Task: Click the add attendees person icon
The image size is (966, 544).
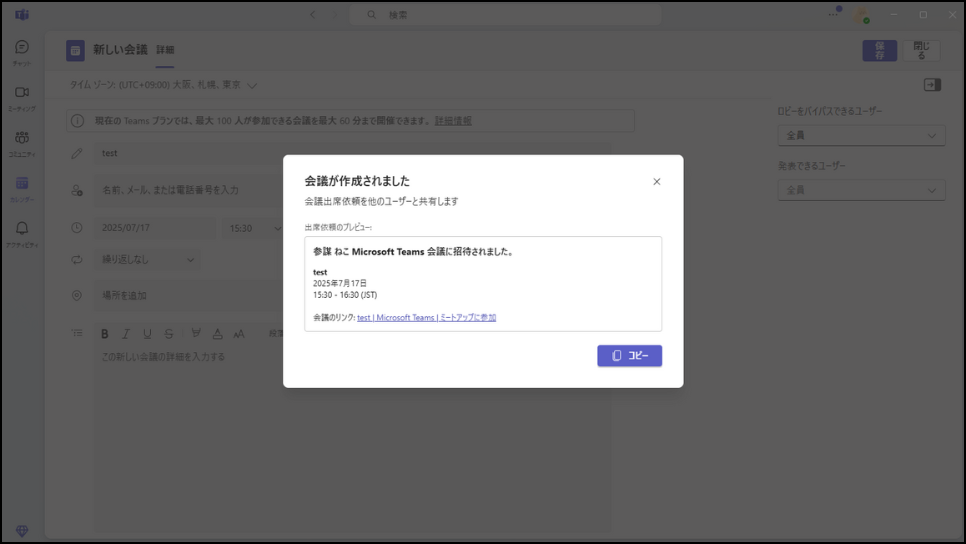Action: coord(76,190)
